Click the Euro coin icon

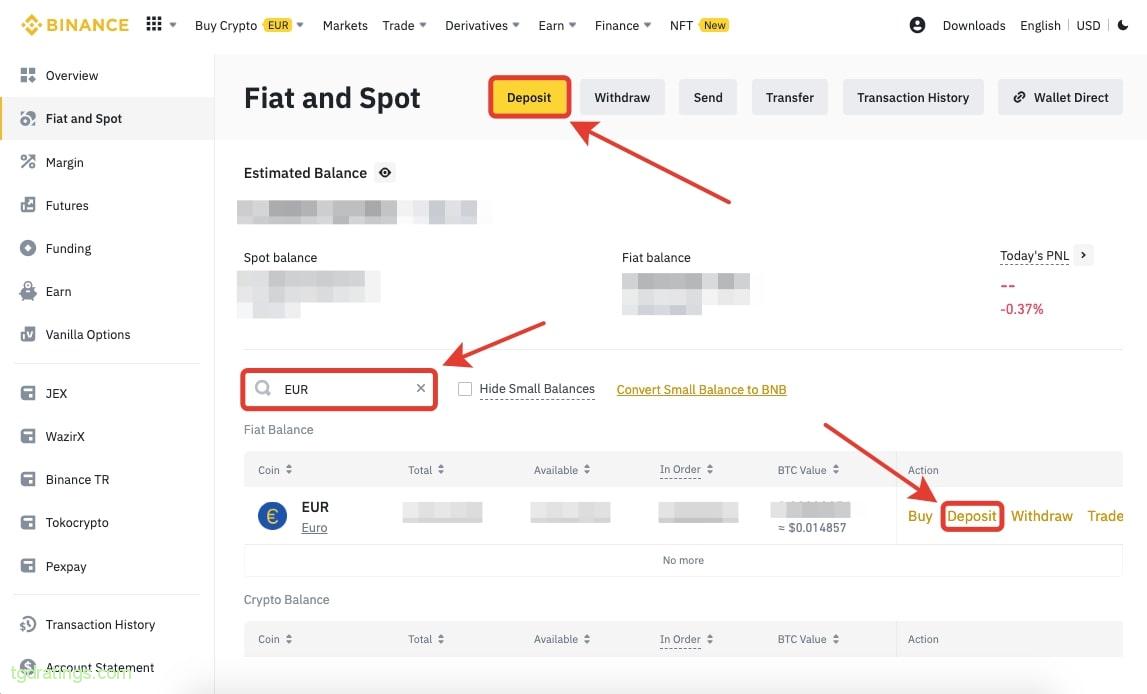point(272,516)
